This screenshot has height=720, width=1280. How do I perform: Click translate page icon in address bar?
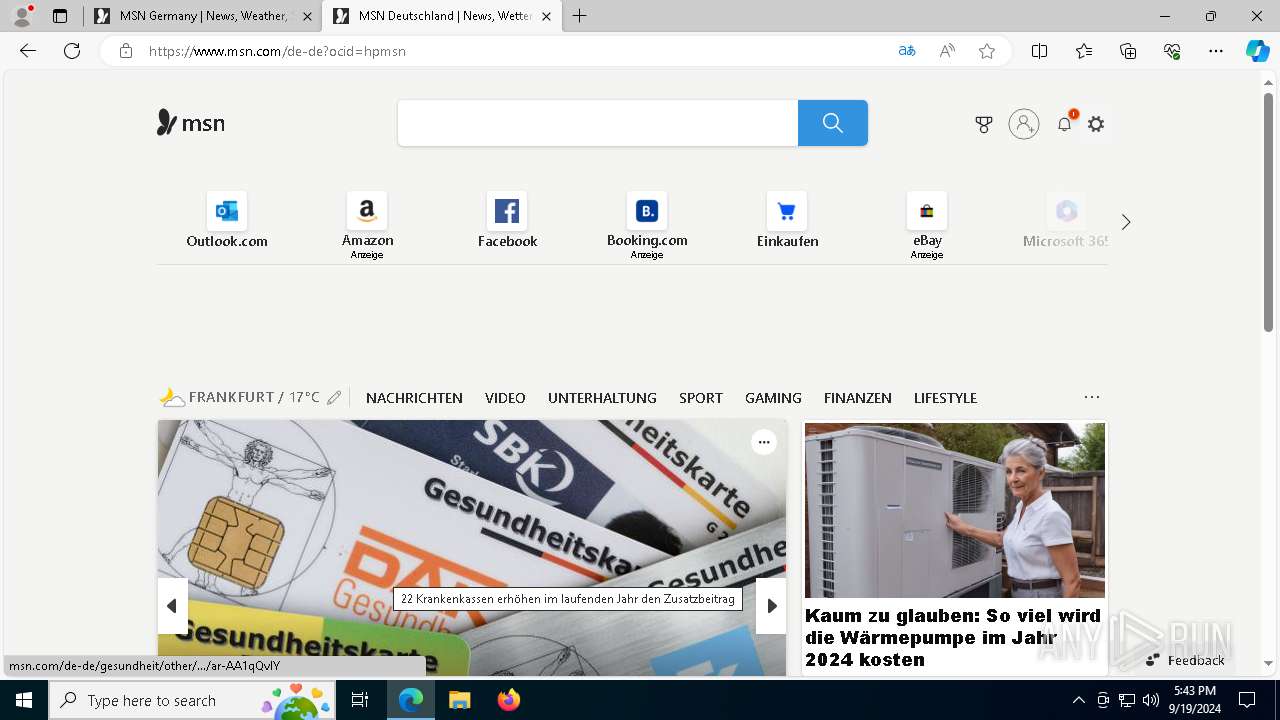(907, 51)
